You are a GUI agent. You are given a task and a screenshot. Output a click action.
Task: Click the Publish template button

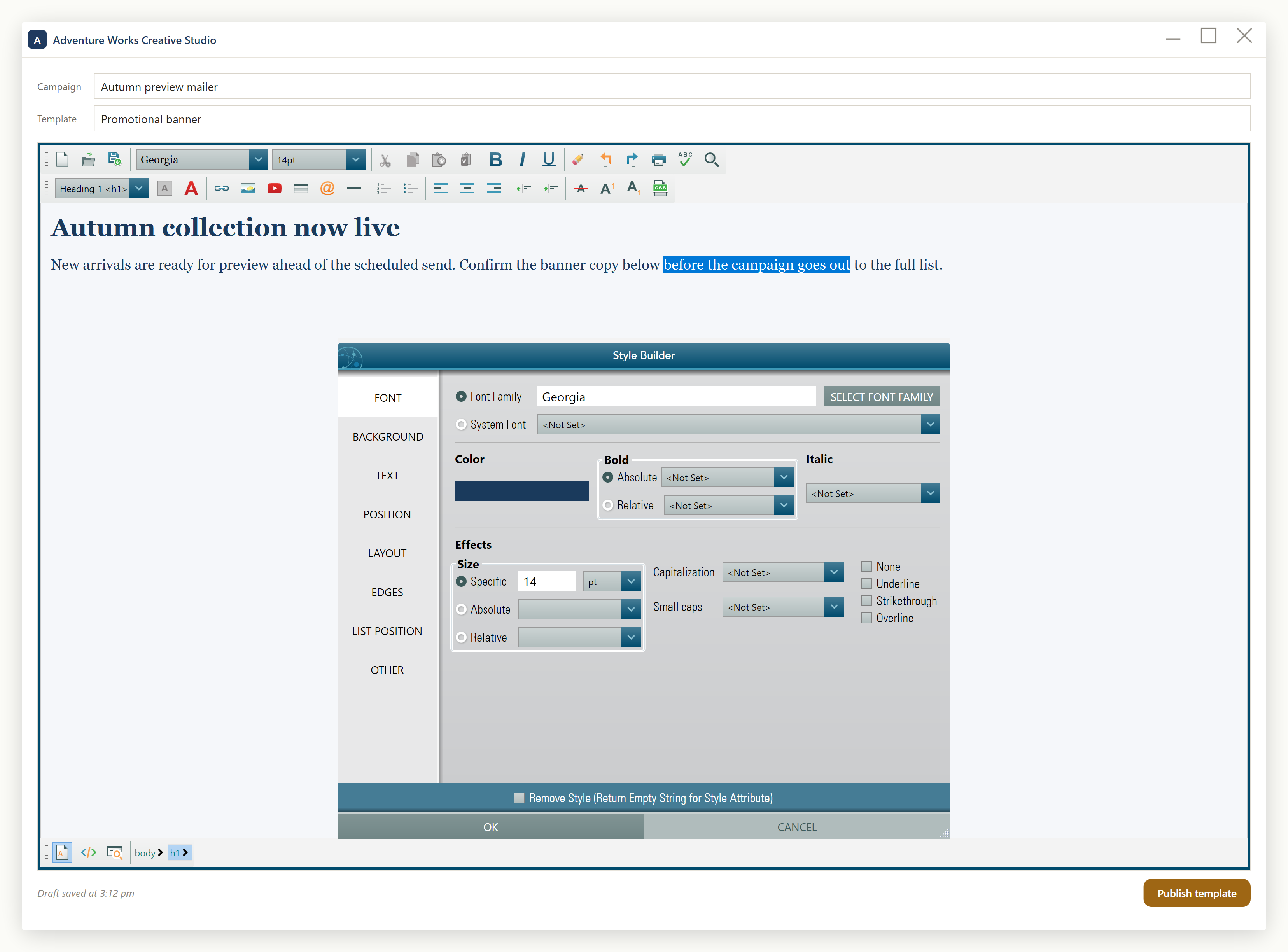(1196, 893)
